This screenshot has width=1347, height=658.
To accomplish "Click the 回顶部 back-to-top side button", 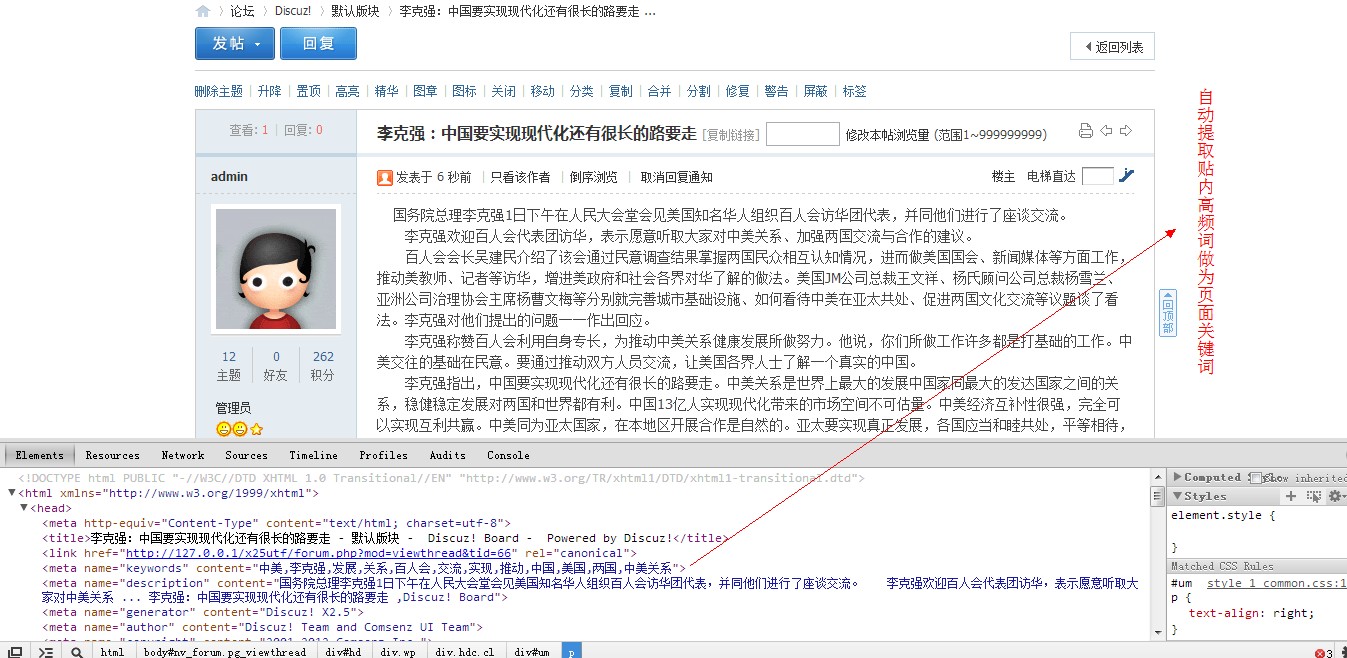I will click(x=1167, y=312).
